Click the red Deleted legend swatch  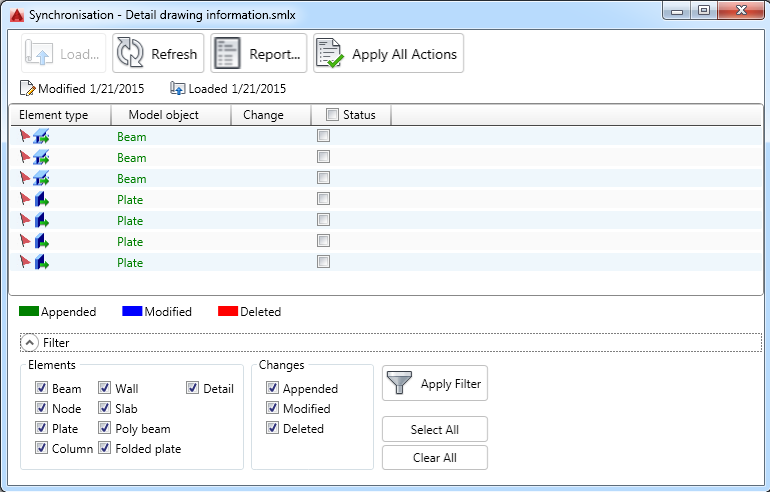228,311
